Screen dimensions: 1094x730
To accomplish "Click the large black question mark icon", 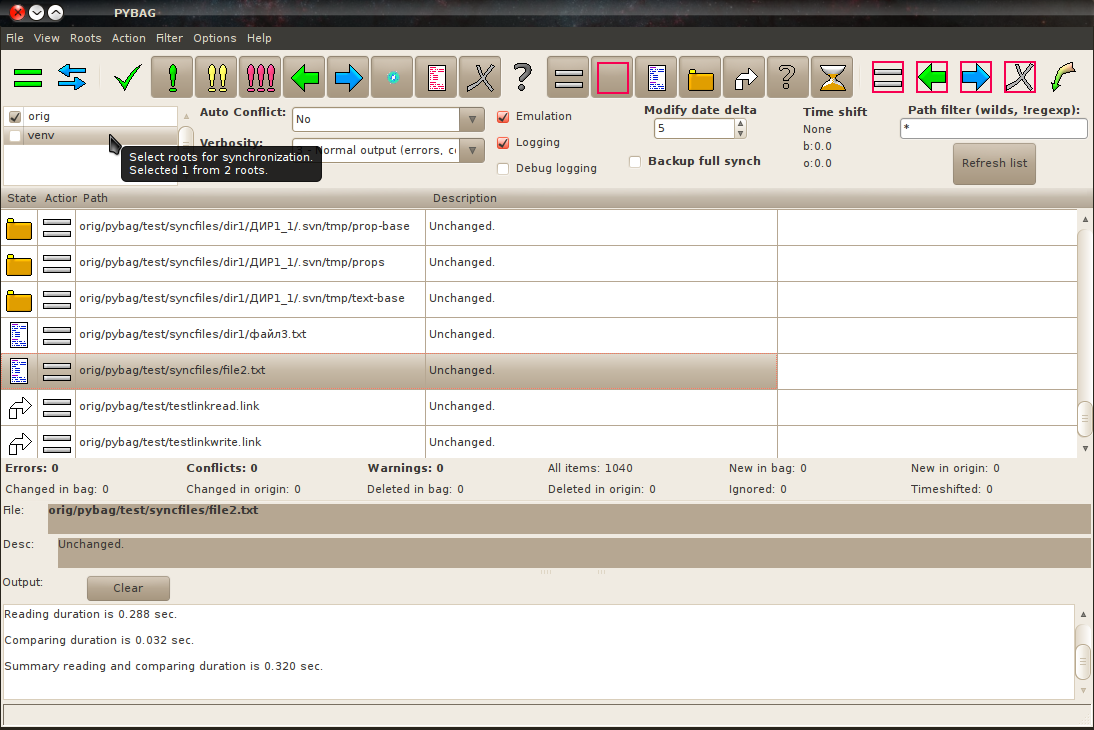I will (x=522, y=77).
